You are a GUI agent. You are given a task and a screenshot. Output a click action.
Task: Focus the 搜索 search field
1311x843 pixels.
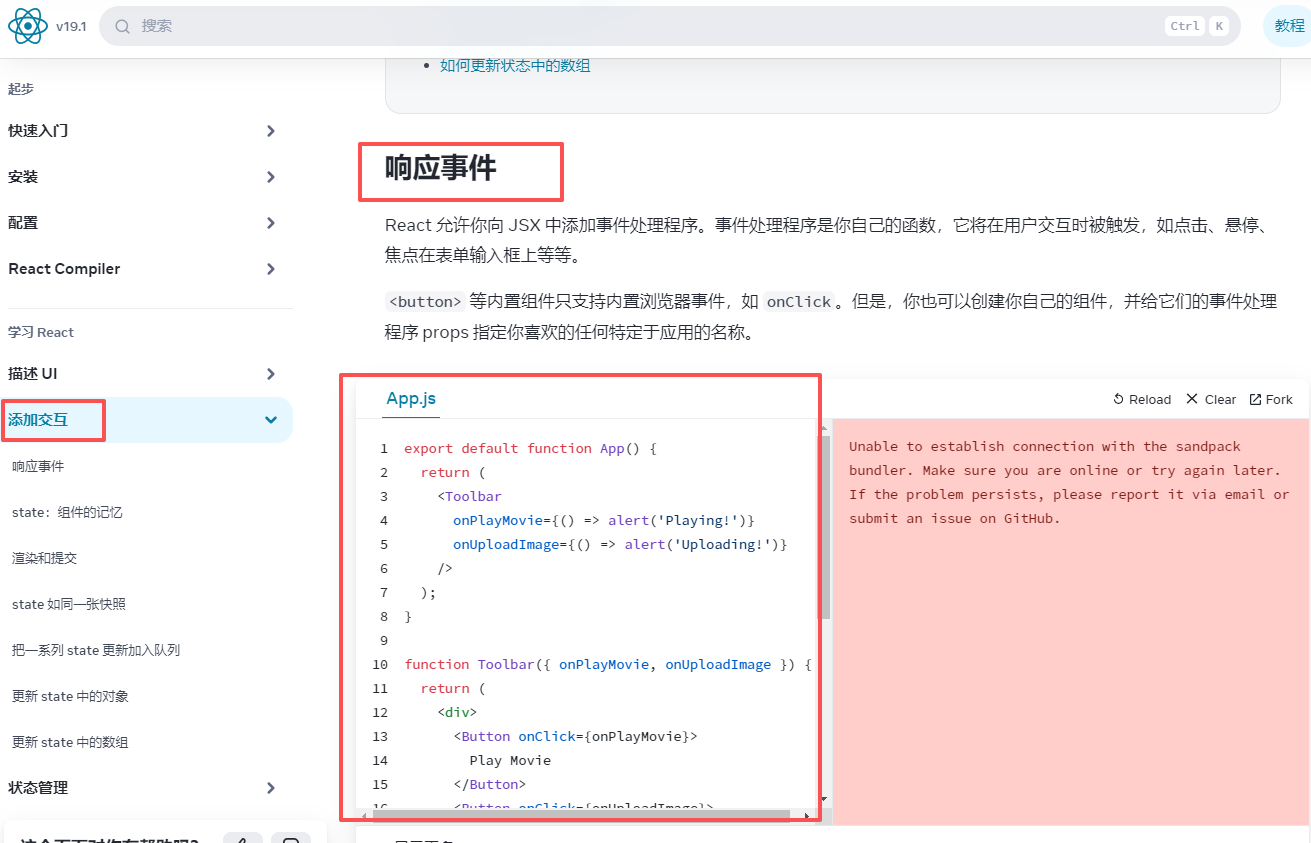670,26
